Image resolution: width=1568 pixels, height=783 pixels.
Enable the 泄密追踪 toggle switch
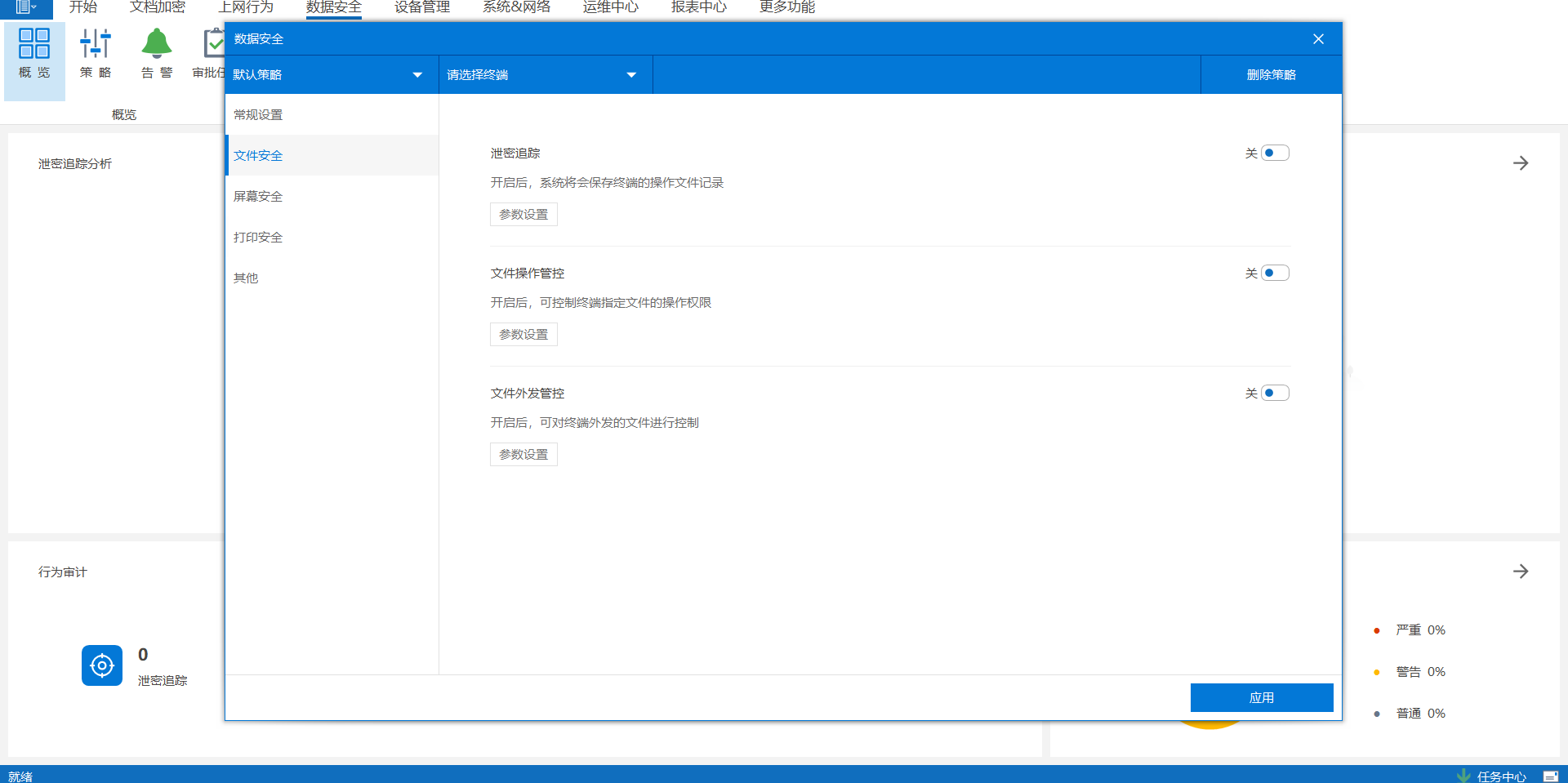[x=1274, y=153]
